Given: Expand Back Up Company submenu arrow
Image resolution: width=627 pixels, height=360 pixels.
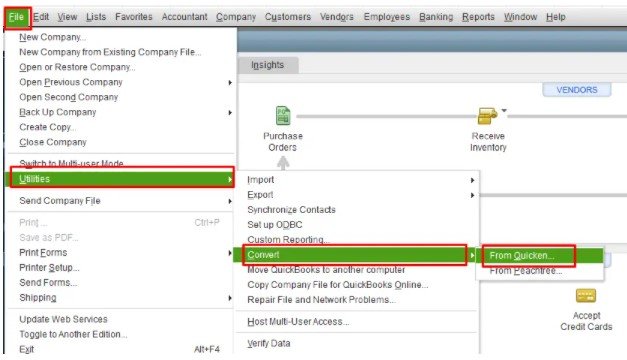Looking at the screenshot, I should (x=230, y=112).
